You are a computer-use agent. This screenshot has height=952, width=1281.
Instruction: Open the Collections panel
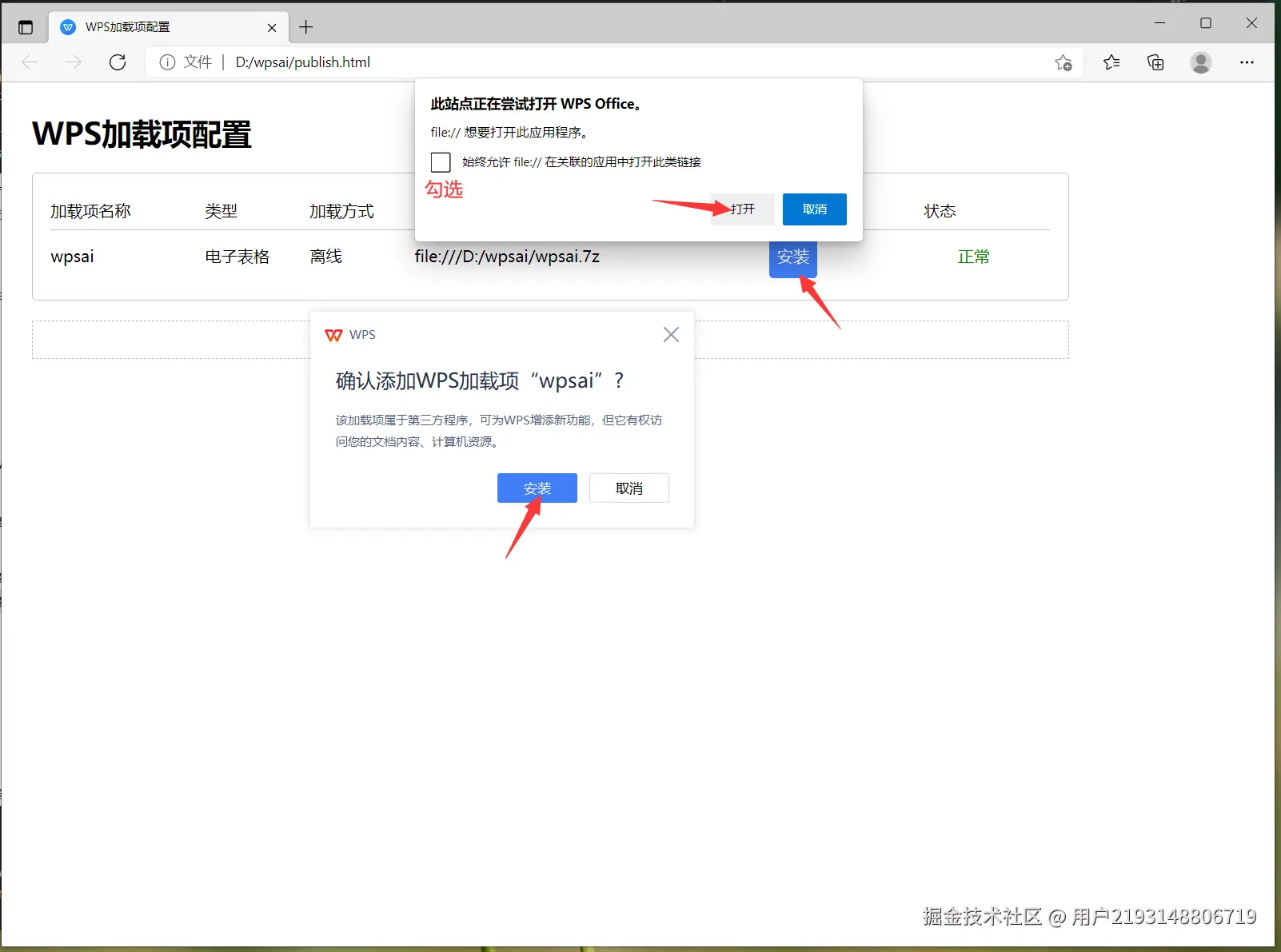[x=1155, y=62]
